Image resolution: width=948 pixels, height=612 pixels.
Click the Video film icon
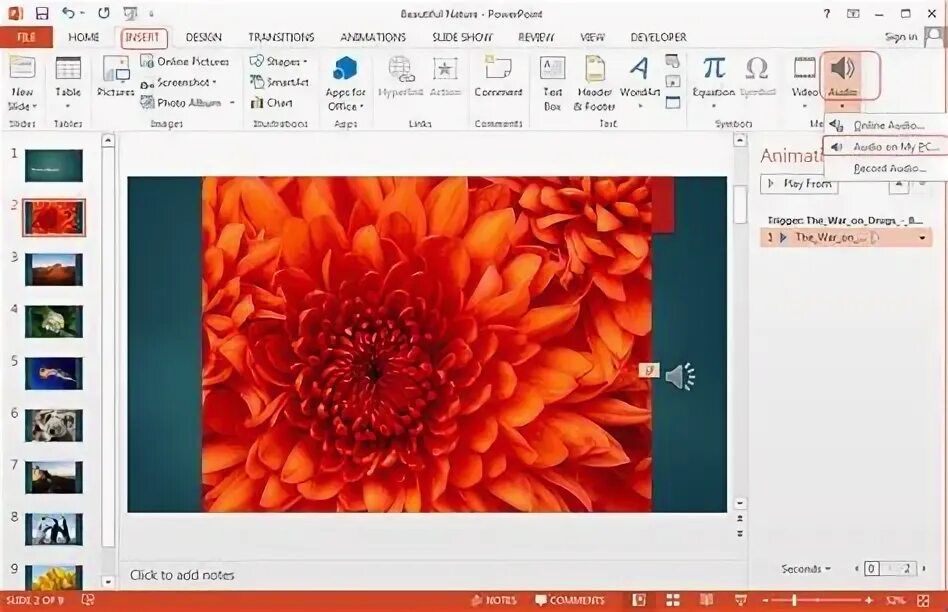pyautogui.click(x=805, y=68)
